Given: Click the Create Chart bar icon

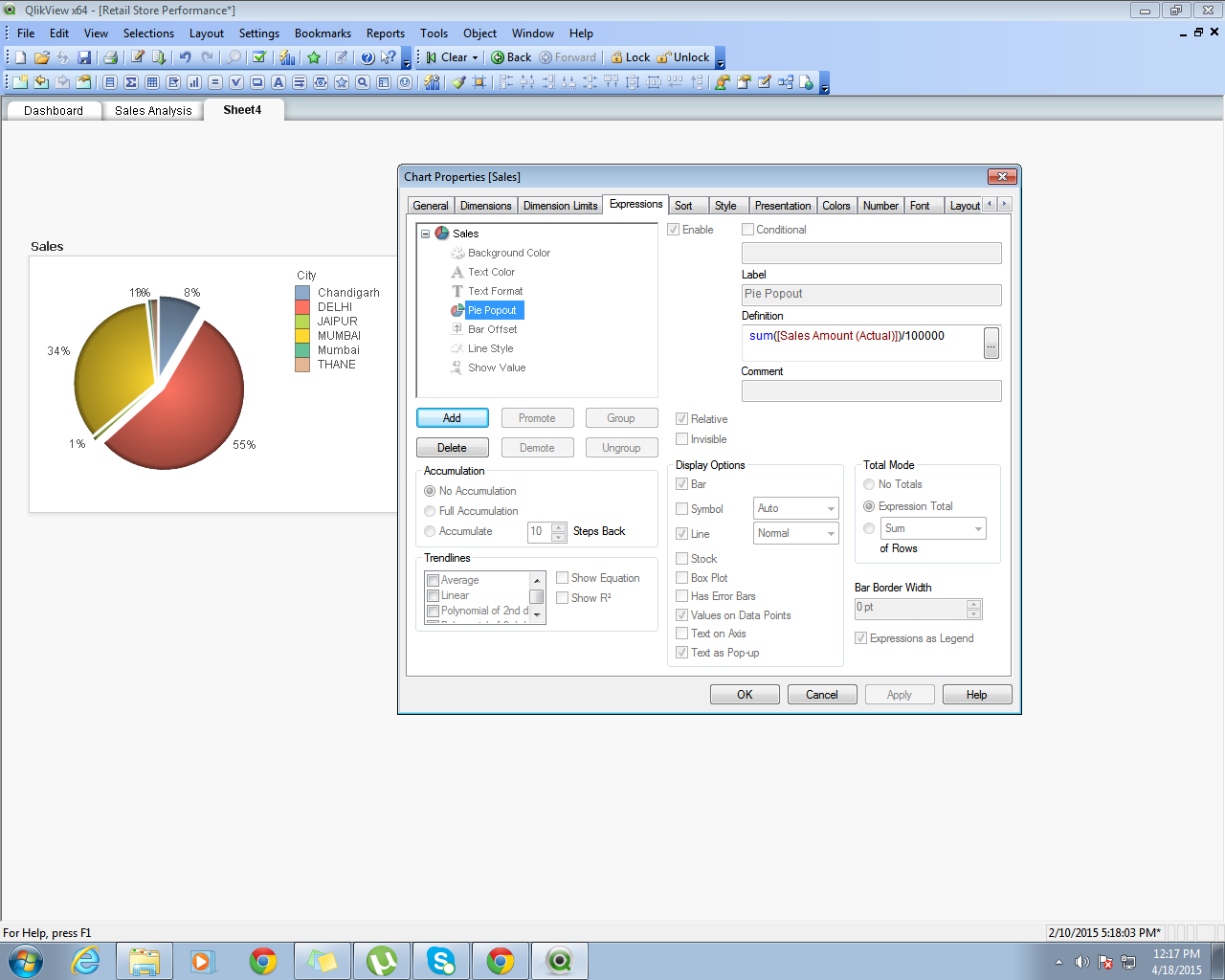Looking at the screenshot, I should point(194,82).
